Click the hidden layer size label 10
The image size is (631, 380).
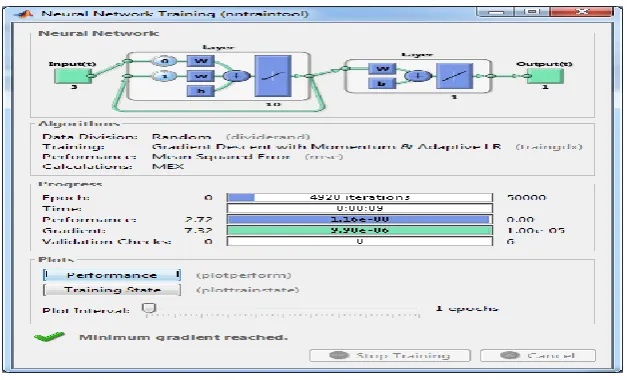(x=273, y=104)
